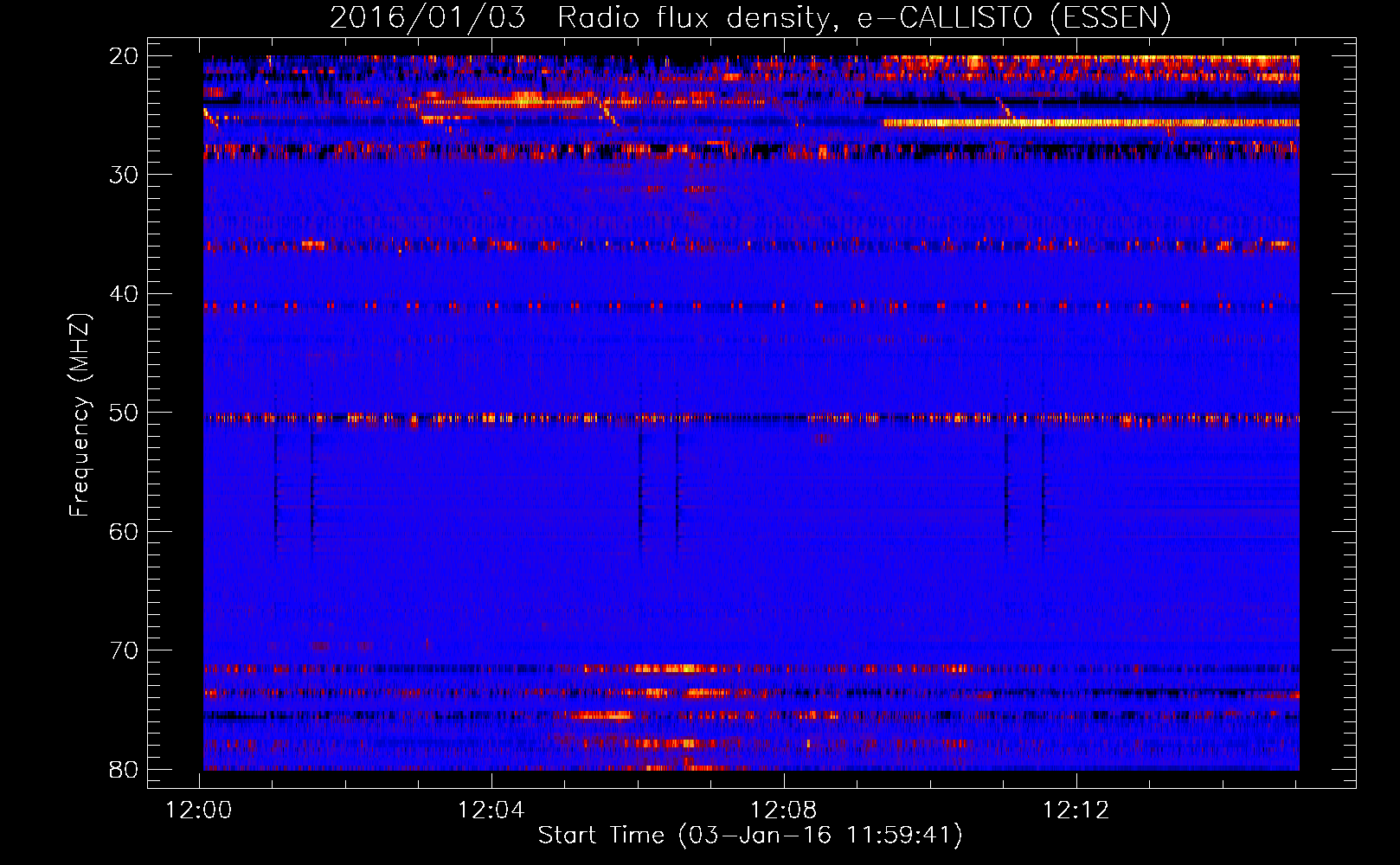Click the 'Frequency (MHZ)' axis label

[80, 415]
